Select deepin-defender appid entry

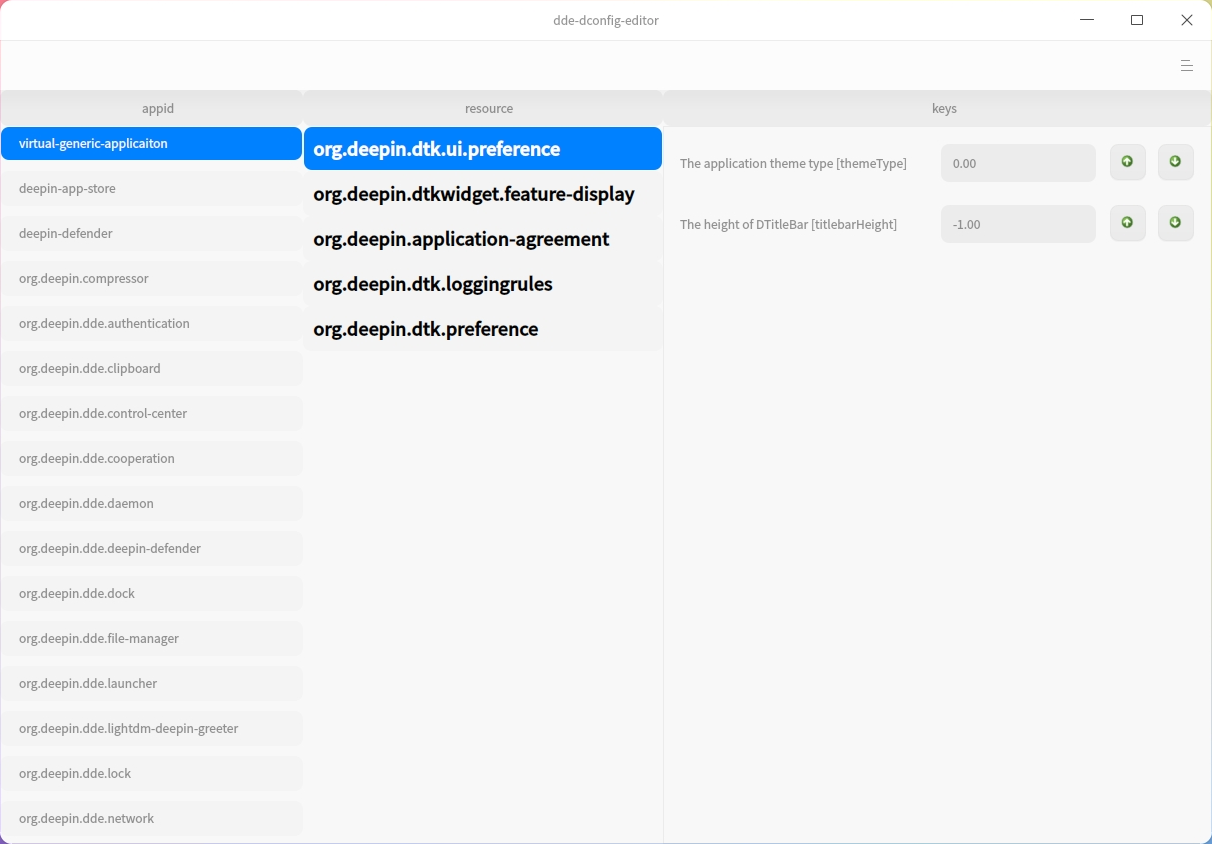click(151, 233)
